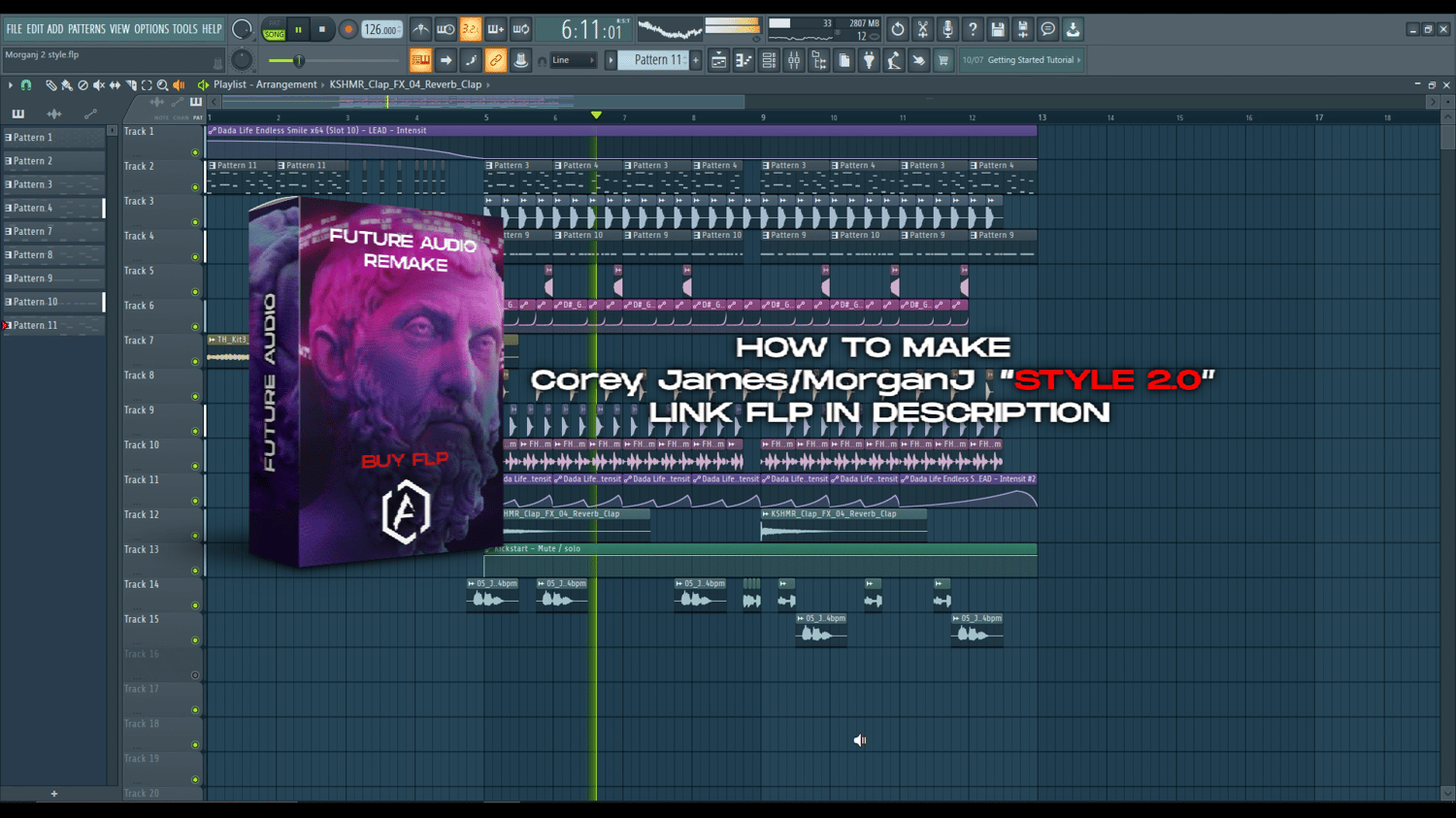Toggle loop recording icon
The height and width of the screenshot is (818, 1456).
pyautogui.click(x=521, y=29)
